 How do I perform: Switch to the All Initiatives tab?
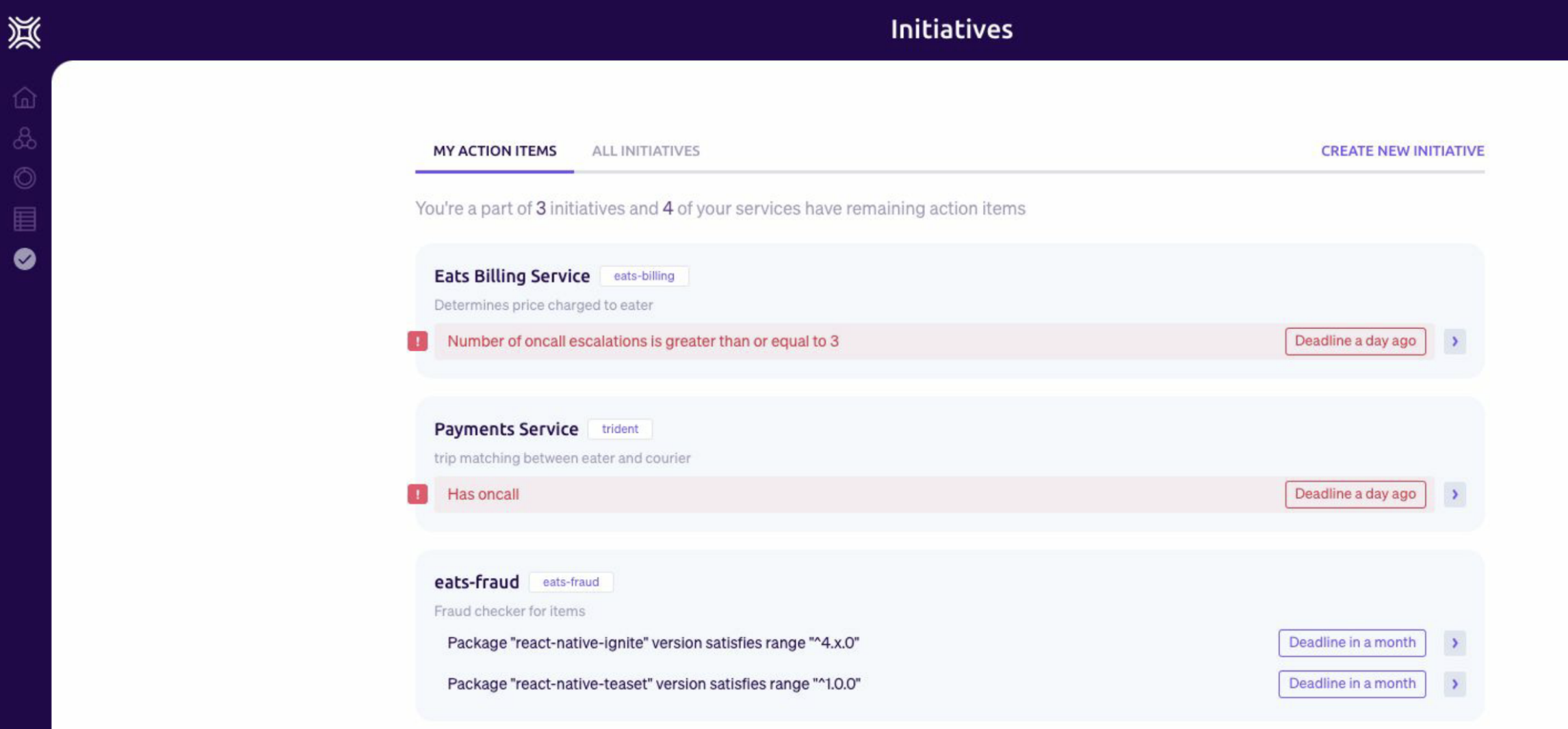pos(645,151)
